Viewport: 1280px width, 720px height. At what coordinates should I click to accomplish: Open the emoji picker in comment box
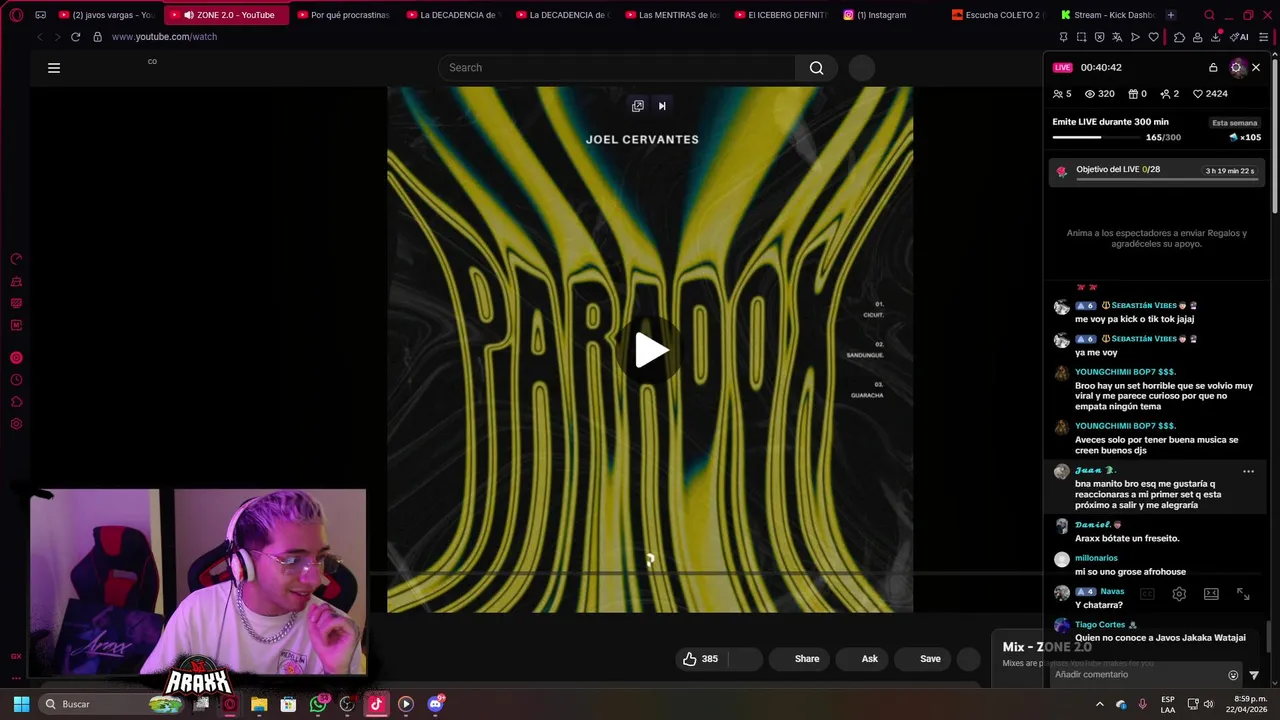(x=1233, y=675)
